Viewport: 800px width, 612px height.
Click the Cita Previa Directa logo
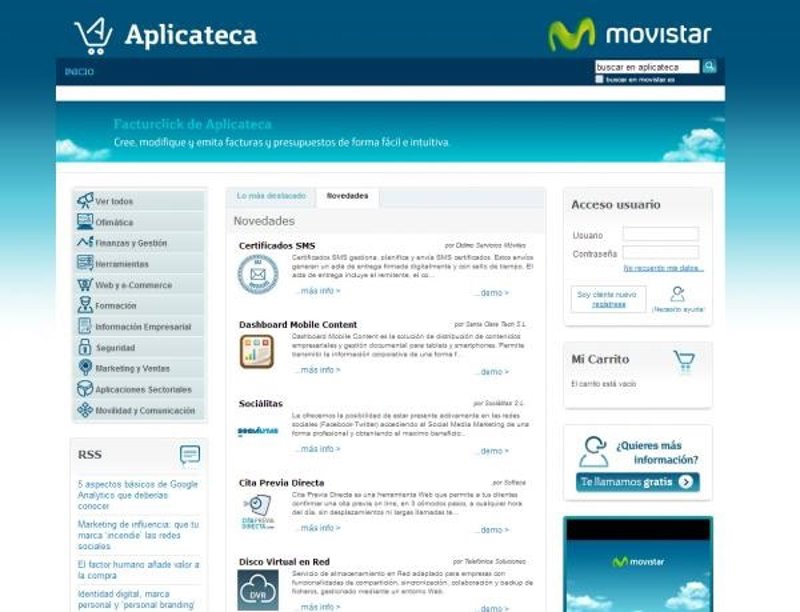pyautogui.click(x=257, y=510)
